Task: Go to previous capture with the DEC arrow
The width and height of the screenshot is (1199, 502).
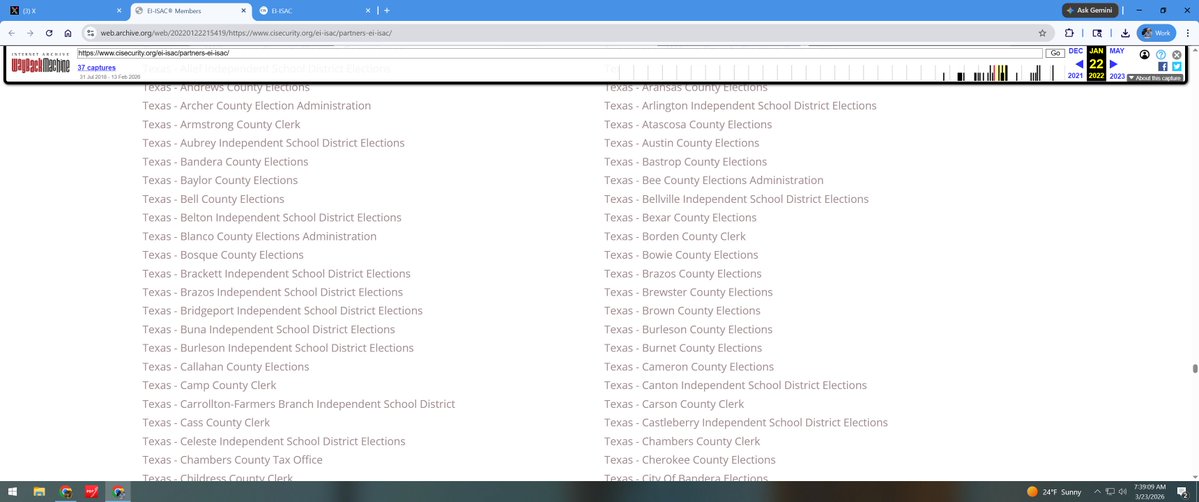Action: [1078, 64]
